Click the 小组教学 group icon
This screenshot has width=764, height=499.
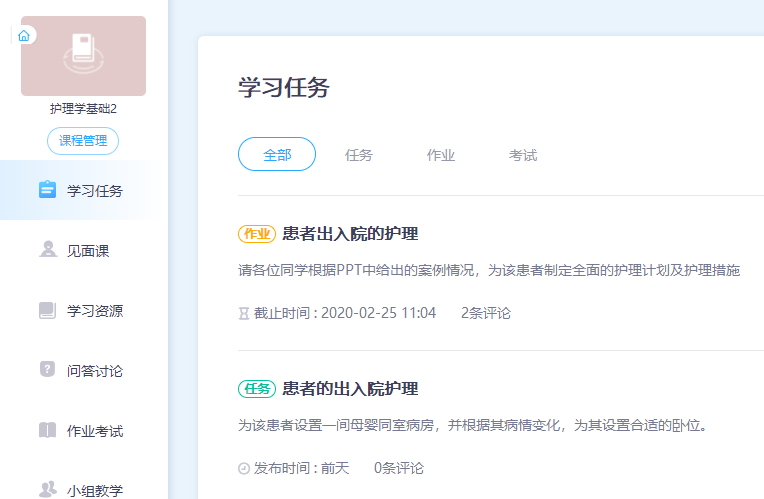(47, 489)
